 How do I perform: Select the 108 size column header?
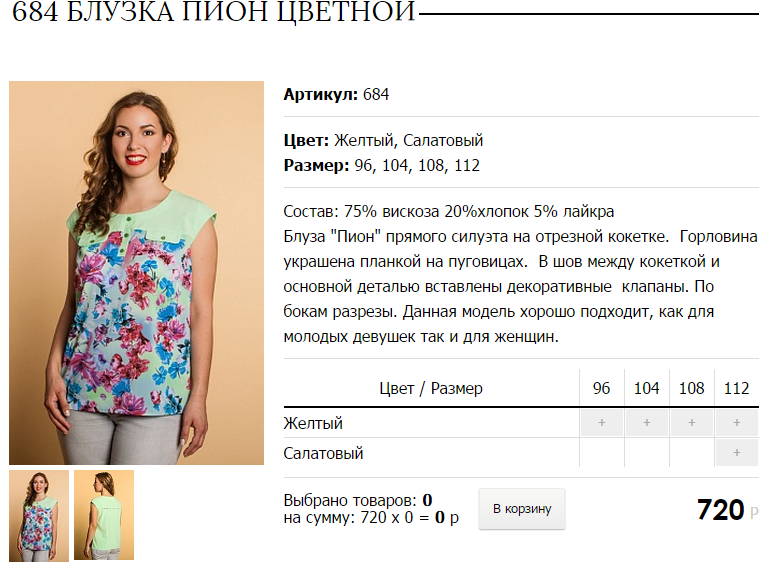[x=692, y=388]
